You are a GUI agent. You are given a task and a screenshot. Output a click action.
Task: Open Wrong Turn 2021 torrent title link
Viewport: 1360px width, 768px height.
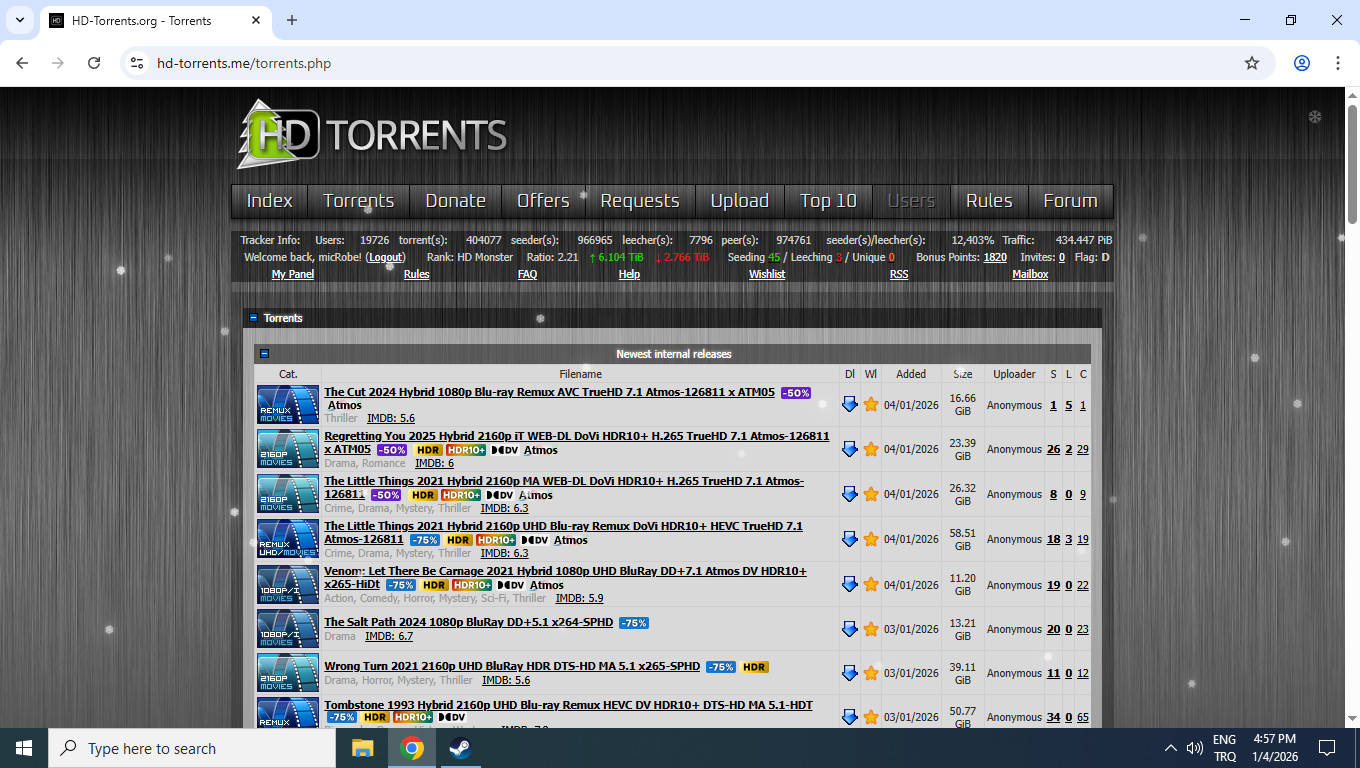(x=512, y=666)
